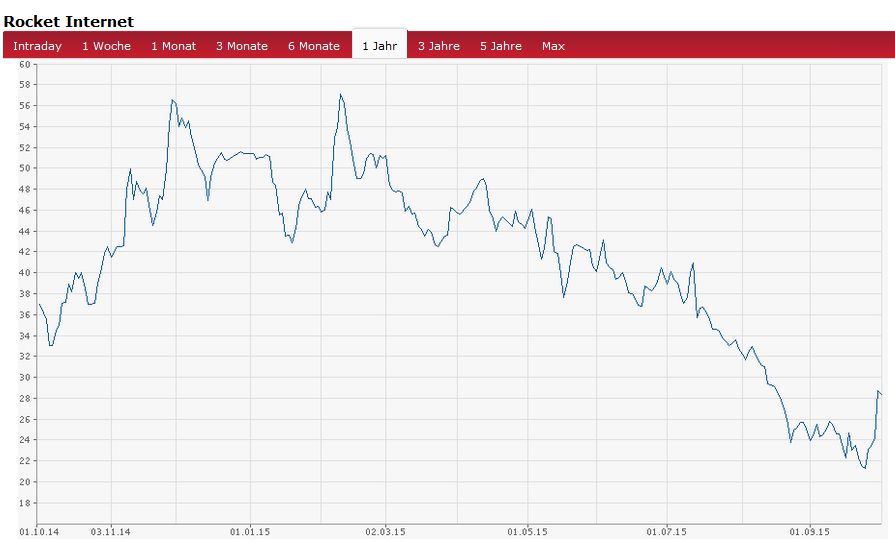Click the 03.11.14 axis date

[110, 532]
